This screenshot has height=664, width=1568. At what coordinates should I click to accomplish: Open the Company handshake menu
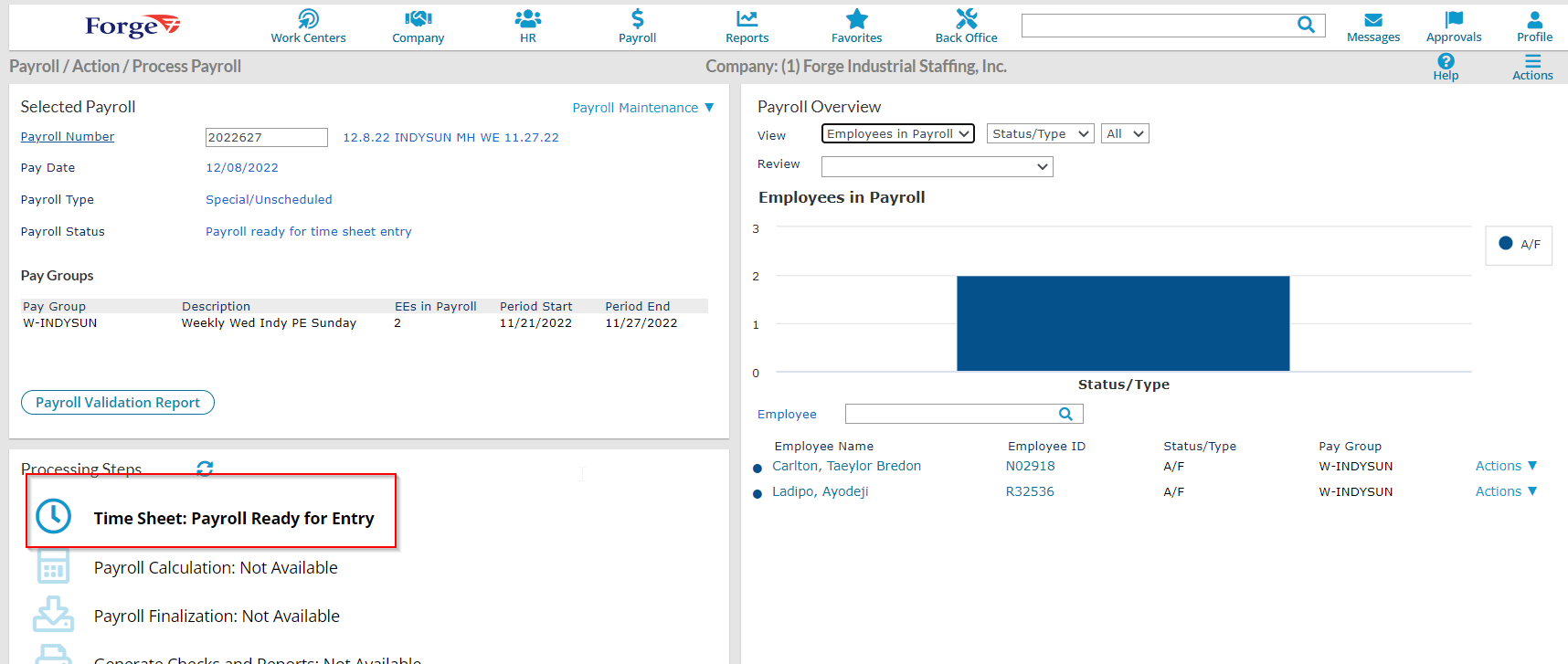[418, 26]
